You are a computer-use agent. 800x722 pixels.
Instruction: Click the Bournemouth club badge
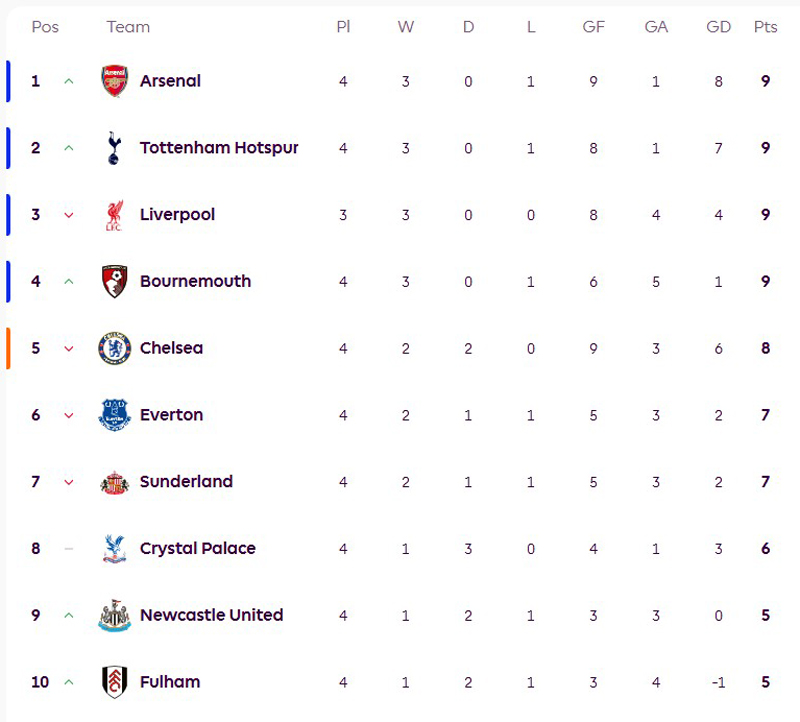(x=114, y=282)
